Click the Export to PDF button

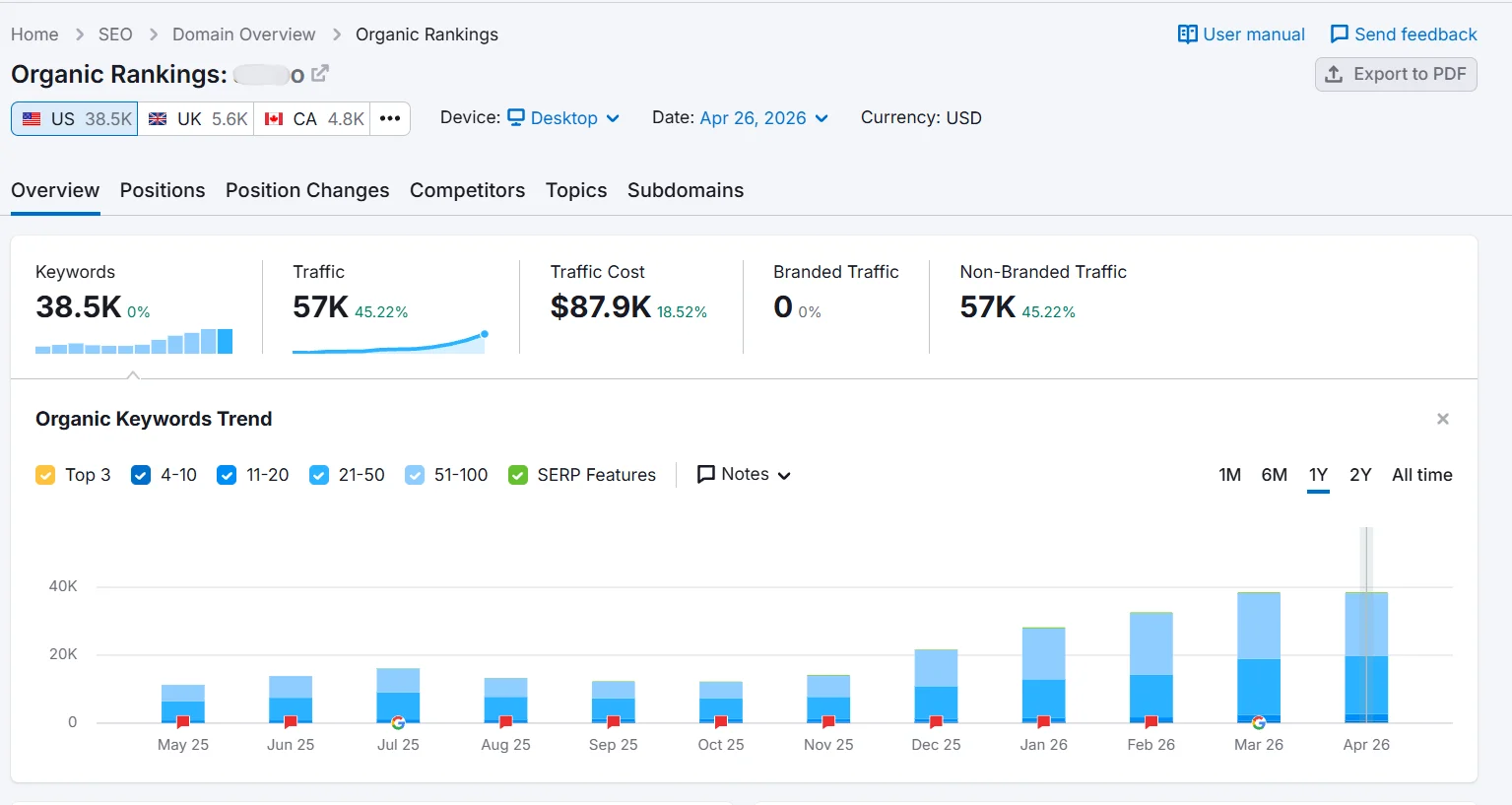click(x=1396, y=74)
